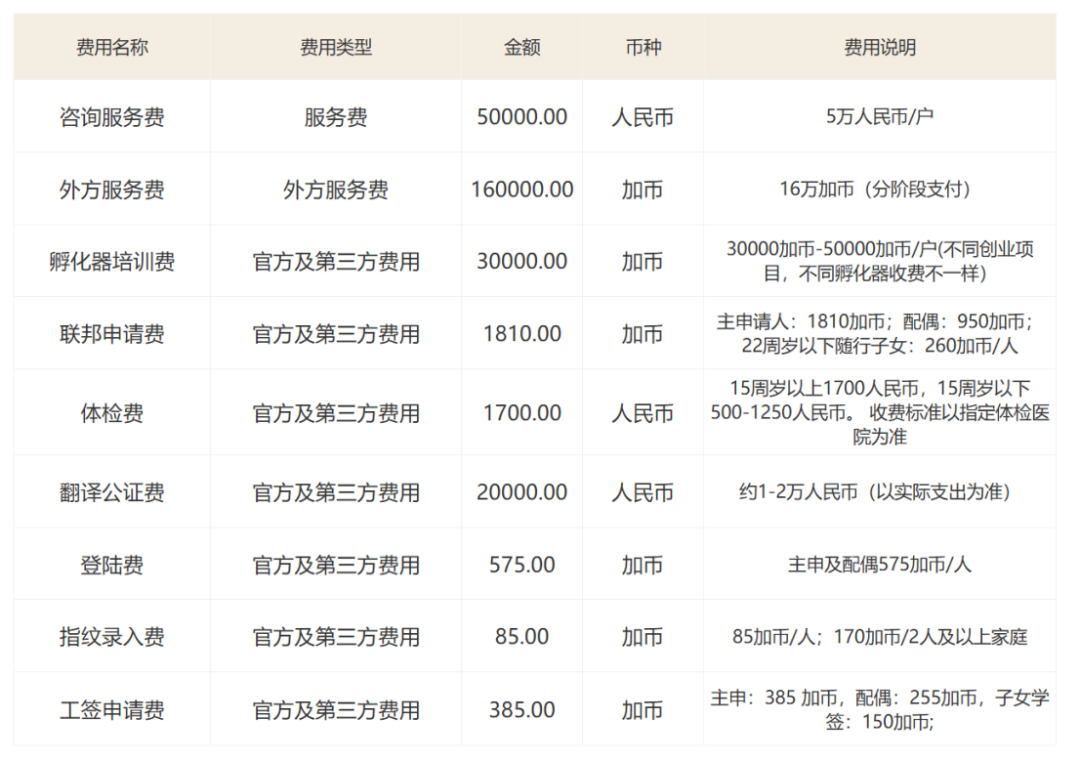Click the amount 1810.00
This screenshot has height=760, width=1080.
(521, 334)
